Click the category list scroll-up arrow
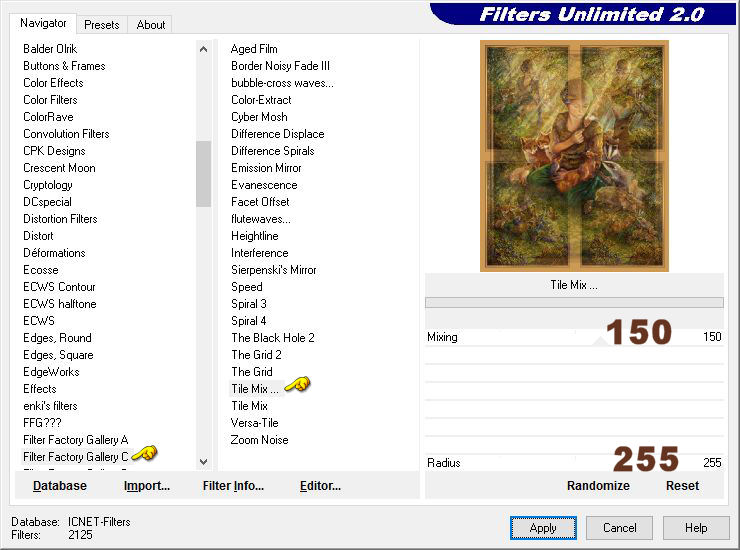 203,49
